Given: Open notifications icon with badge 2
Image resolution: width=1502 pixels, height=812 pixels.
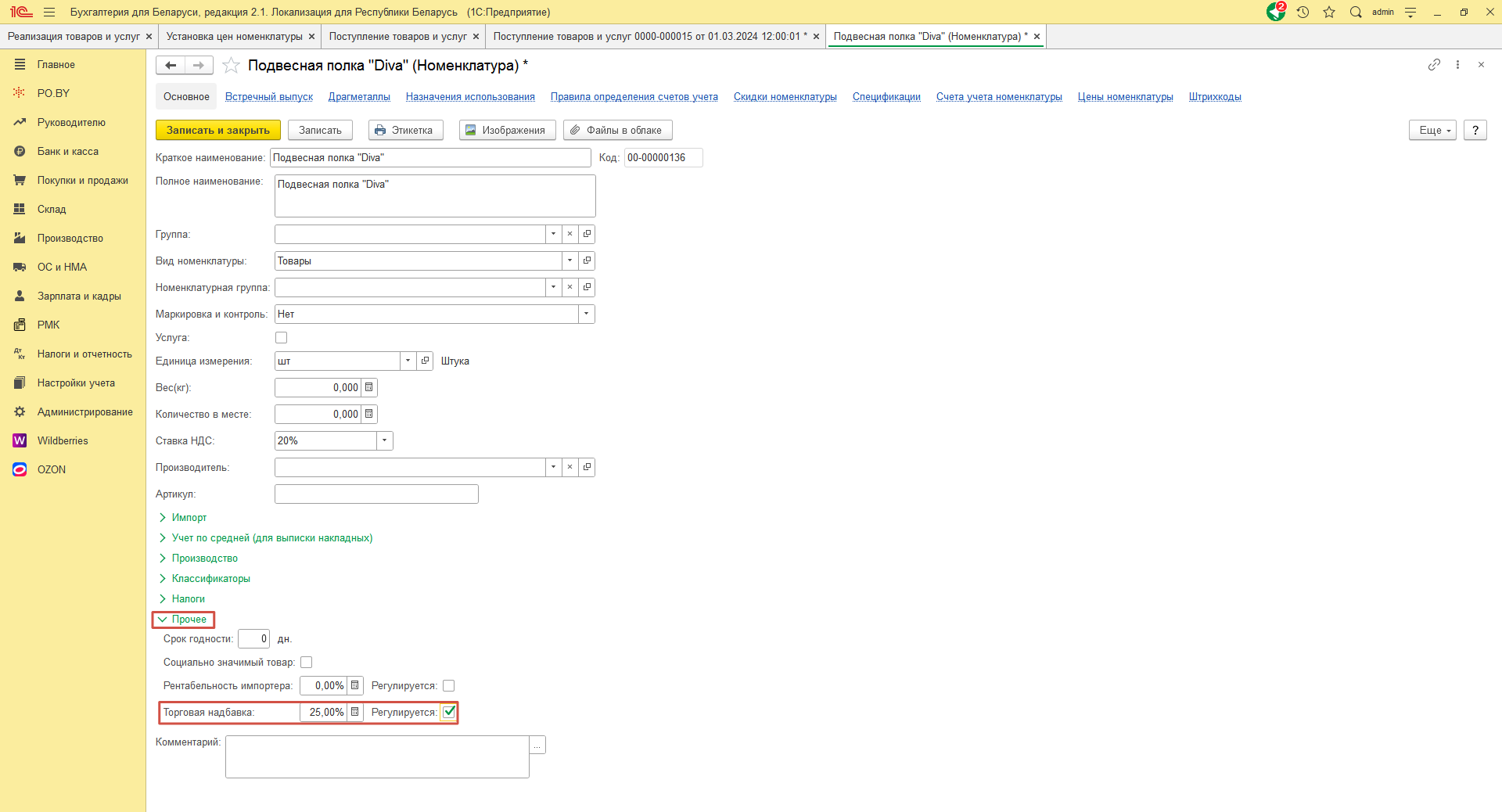Looking at the screenshot, I should coord(1275,13).
